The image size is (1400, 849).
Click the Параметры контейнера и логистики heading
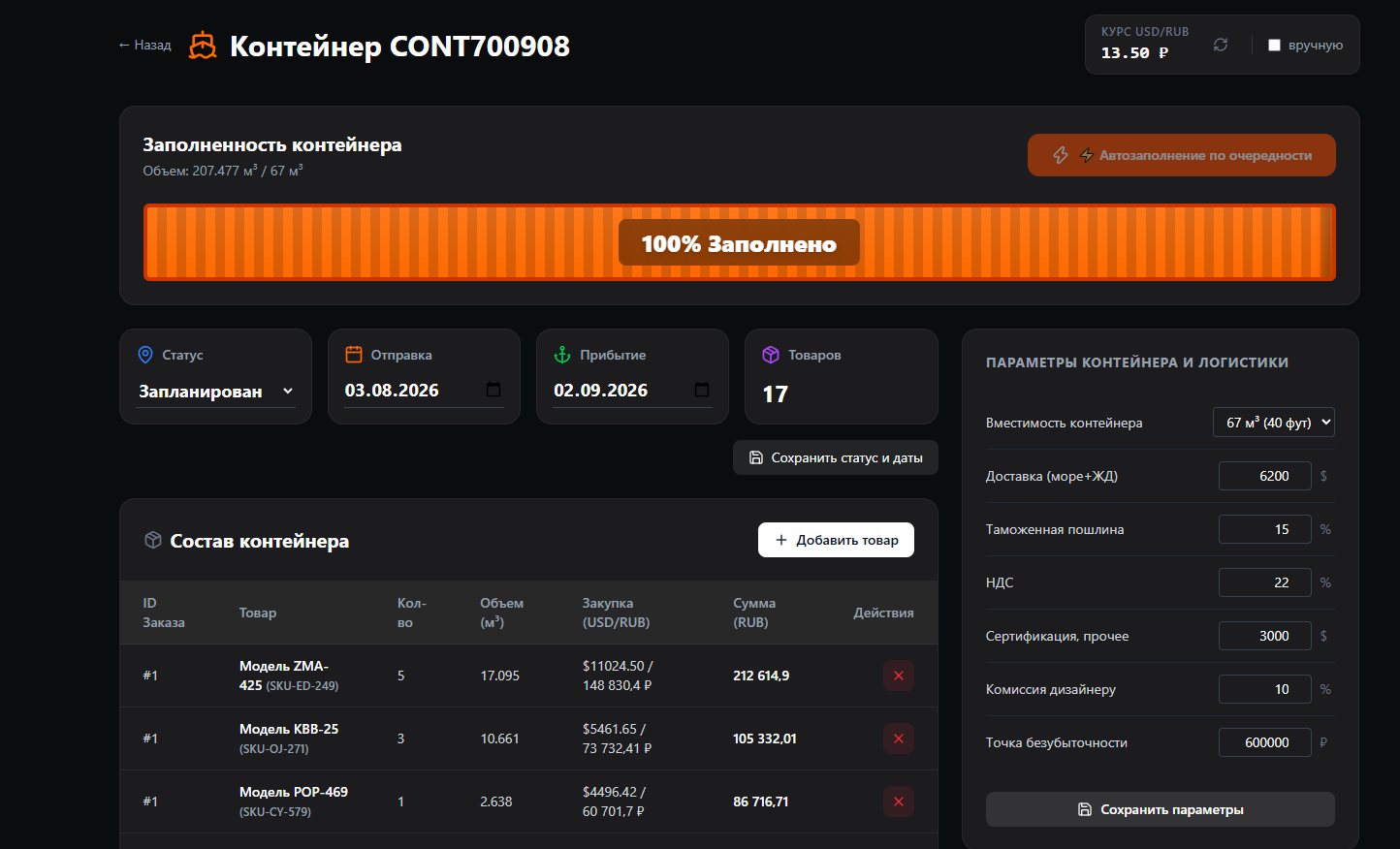tap(1137, 362)
